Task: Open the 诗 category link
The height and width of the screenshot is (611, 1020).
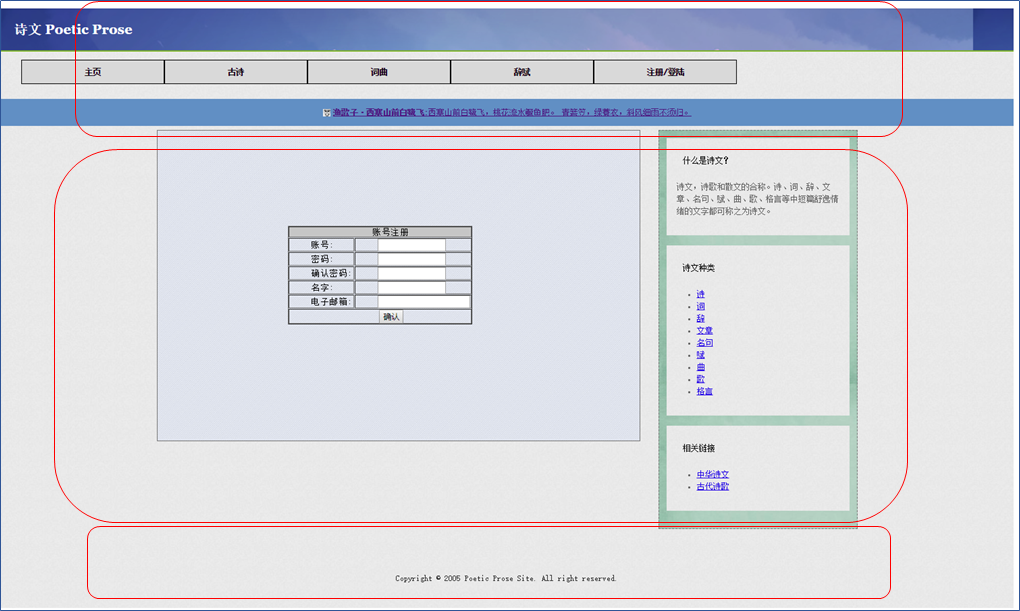Action: click(x=701, y=295)
